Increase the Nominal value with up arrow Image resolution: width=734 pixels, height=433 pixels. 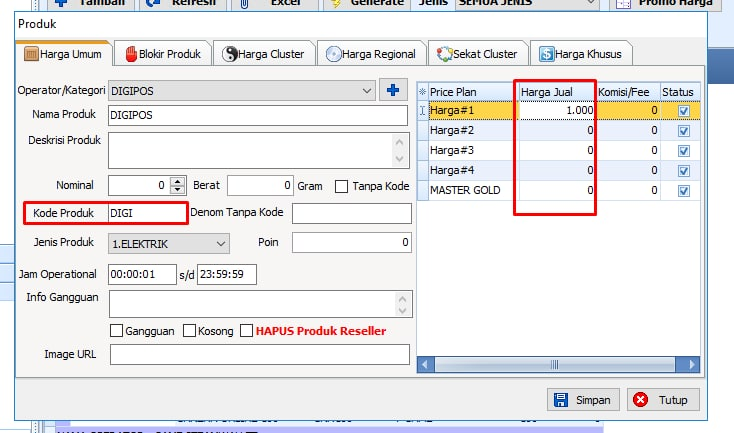[x=178, y=181]
